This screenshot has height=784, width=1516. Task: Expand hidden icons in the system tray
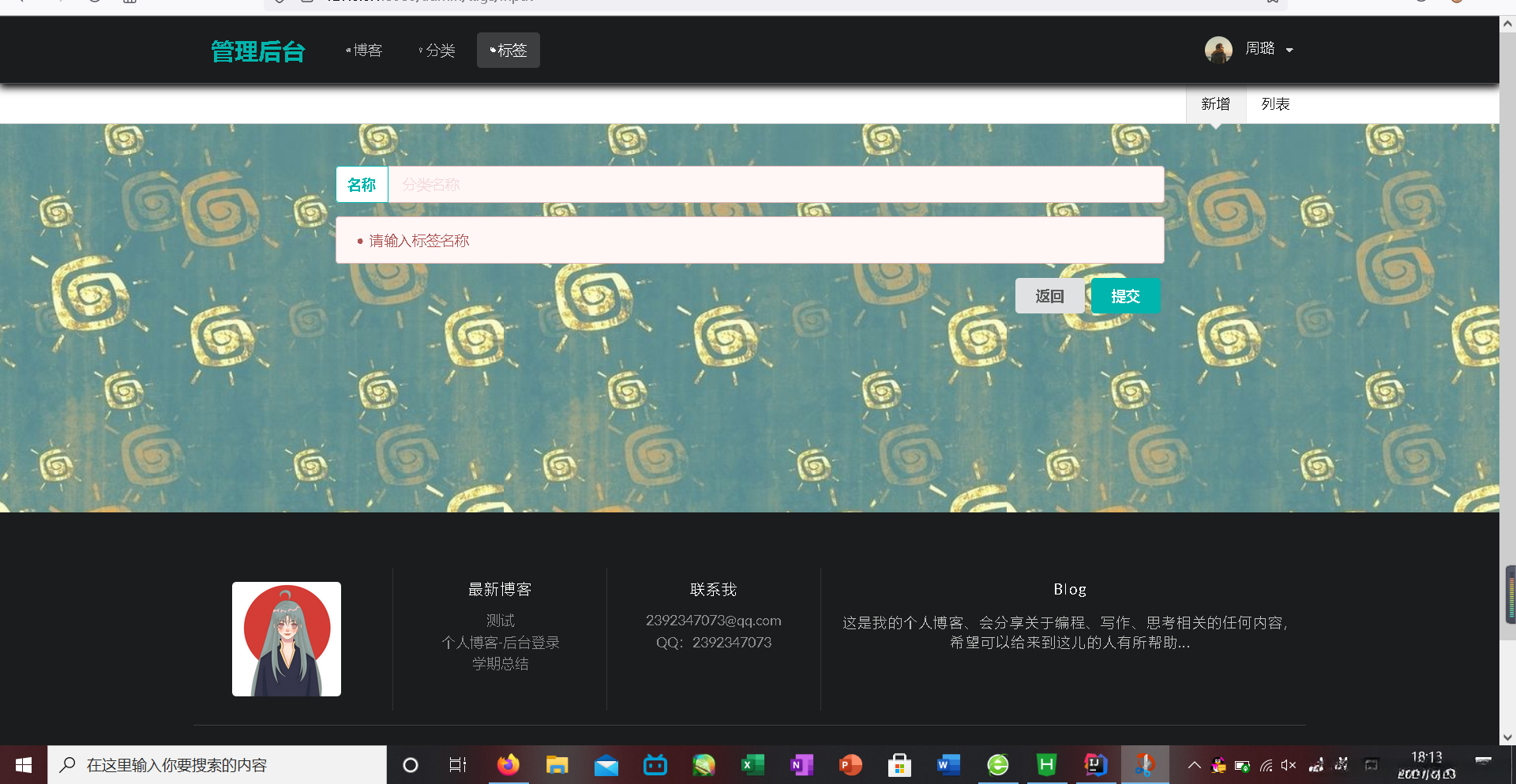click(1194, 764)
